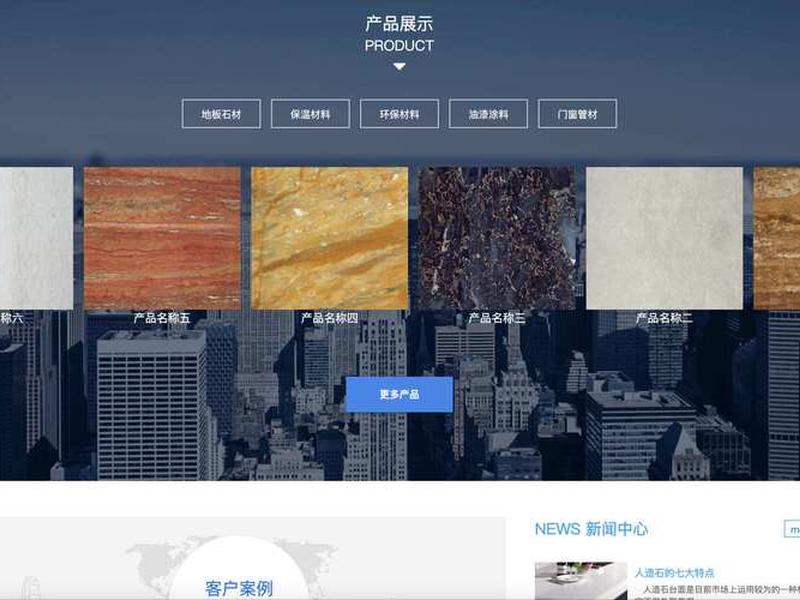
Task: Open the partially visible white stone thumbnail at left
Action: [x=36, y=238]
